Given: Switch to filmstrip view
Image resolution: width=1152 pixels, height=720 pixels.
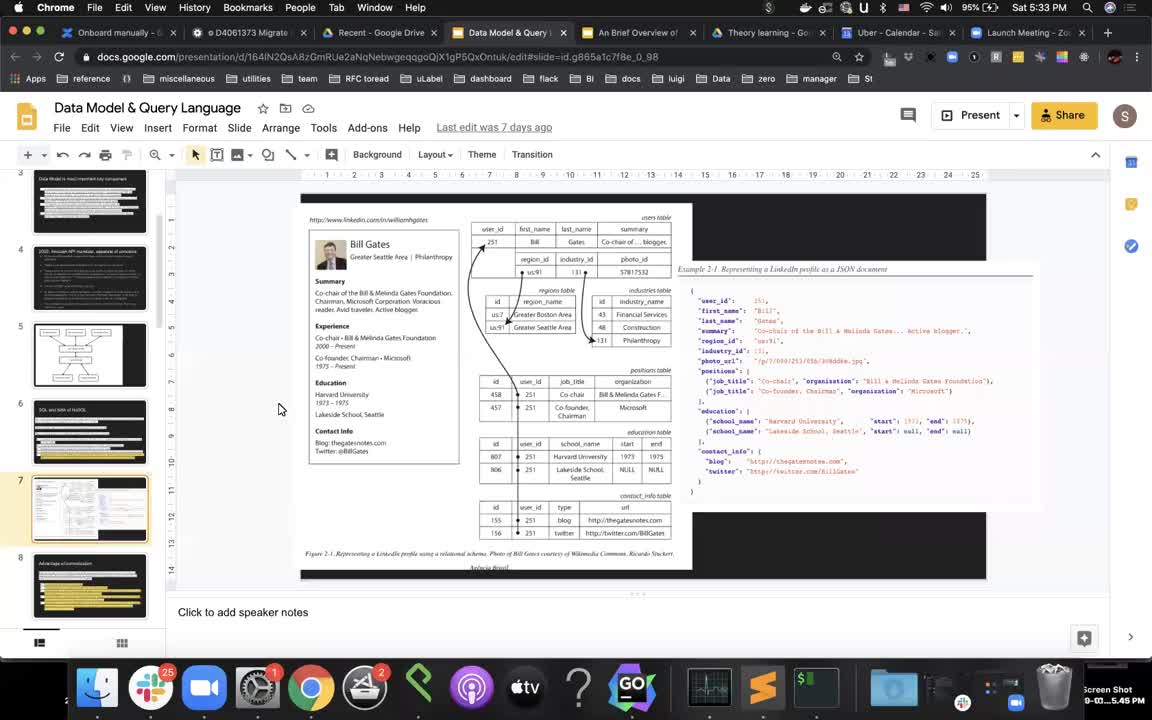Looking at the screenshot, I should 40,643.
